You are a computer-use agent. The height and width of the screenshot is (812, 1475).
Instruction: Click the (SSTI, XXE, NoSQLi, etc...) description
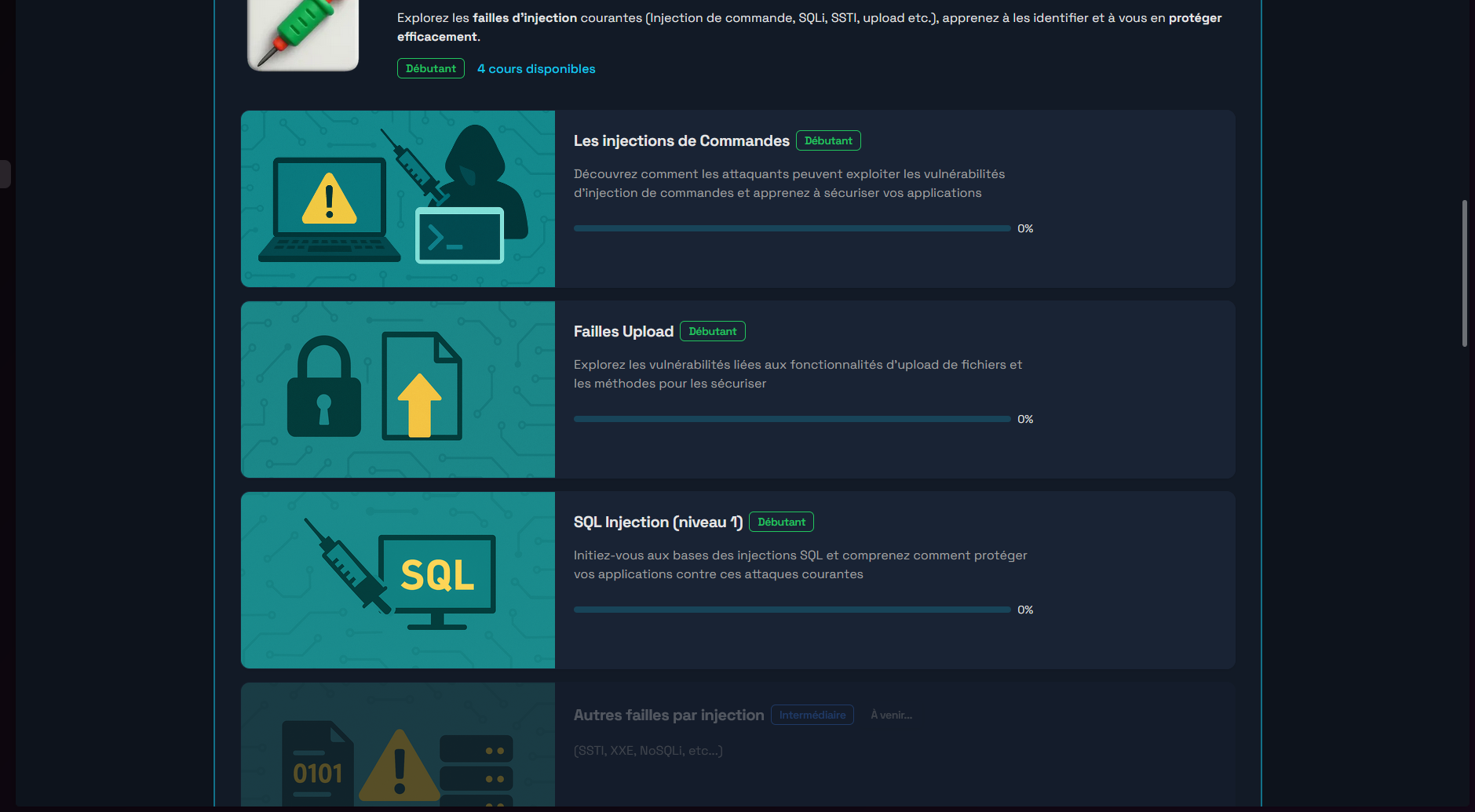(x=648, y=750)
